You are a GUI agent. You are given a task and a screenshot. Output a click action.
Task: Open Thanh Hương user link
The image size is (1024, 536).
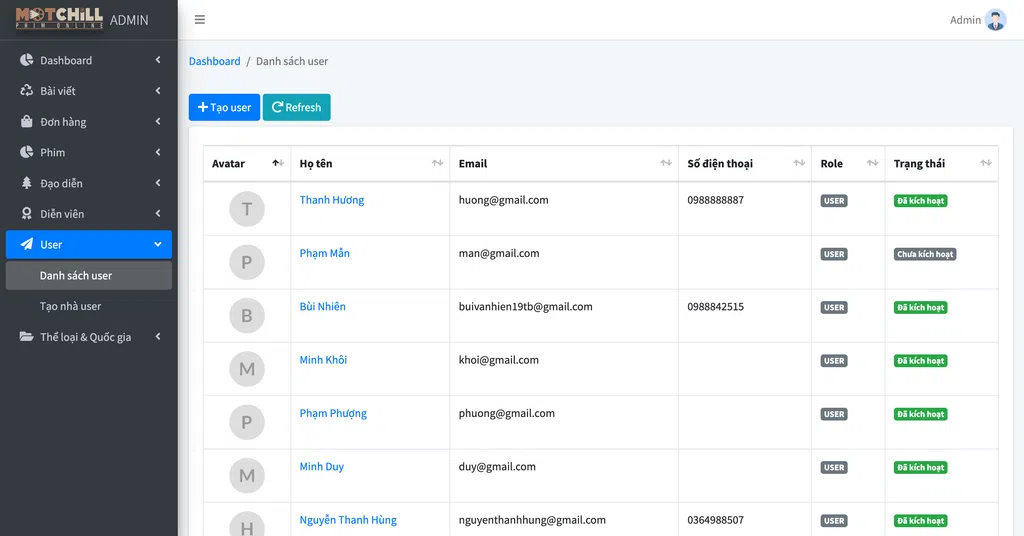(332, 200)
